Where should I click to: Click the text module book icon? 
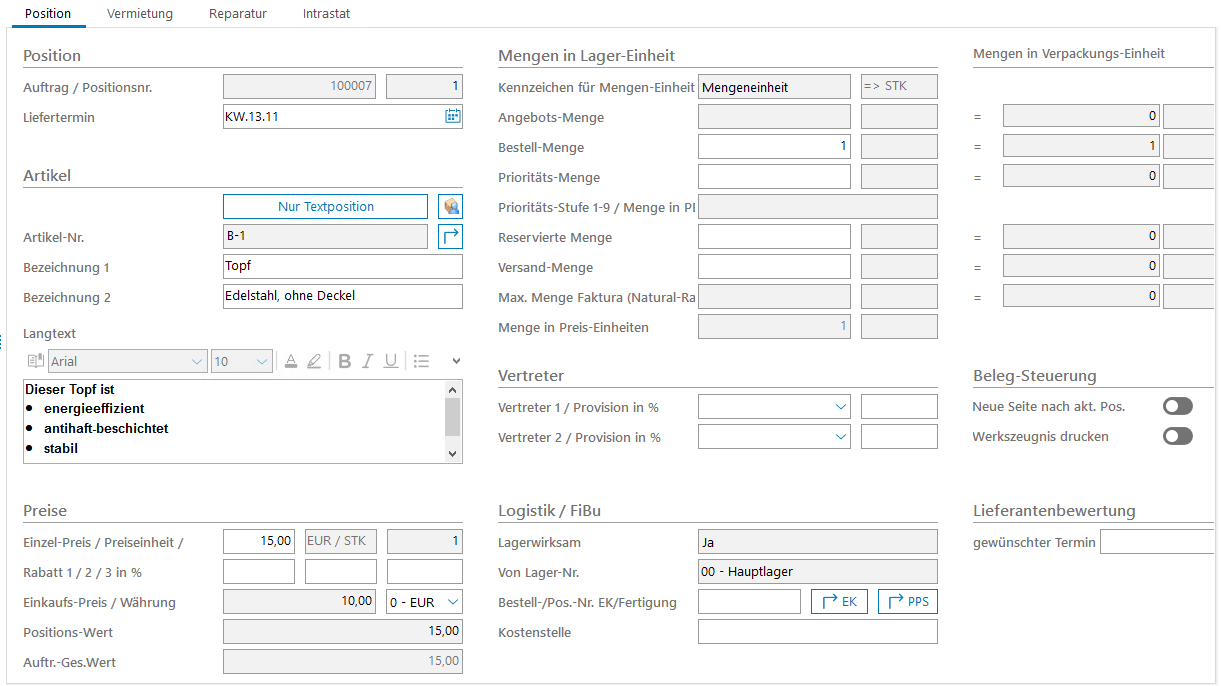point(35,361)
